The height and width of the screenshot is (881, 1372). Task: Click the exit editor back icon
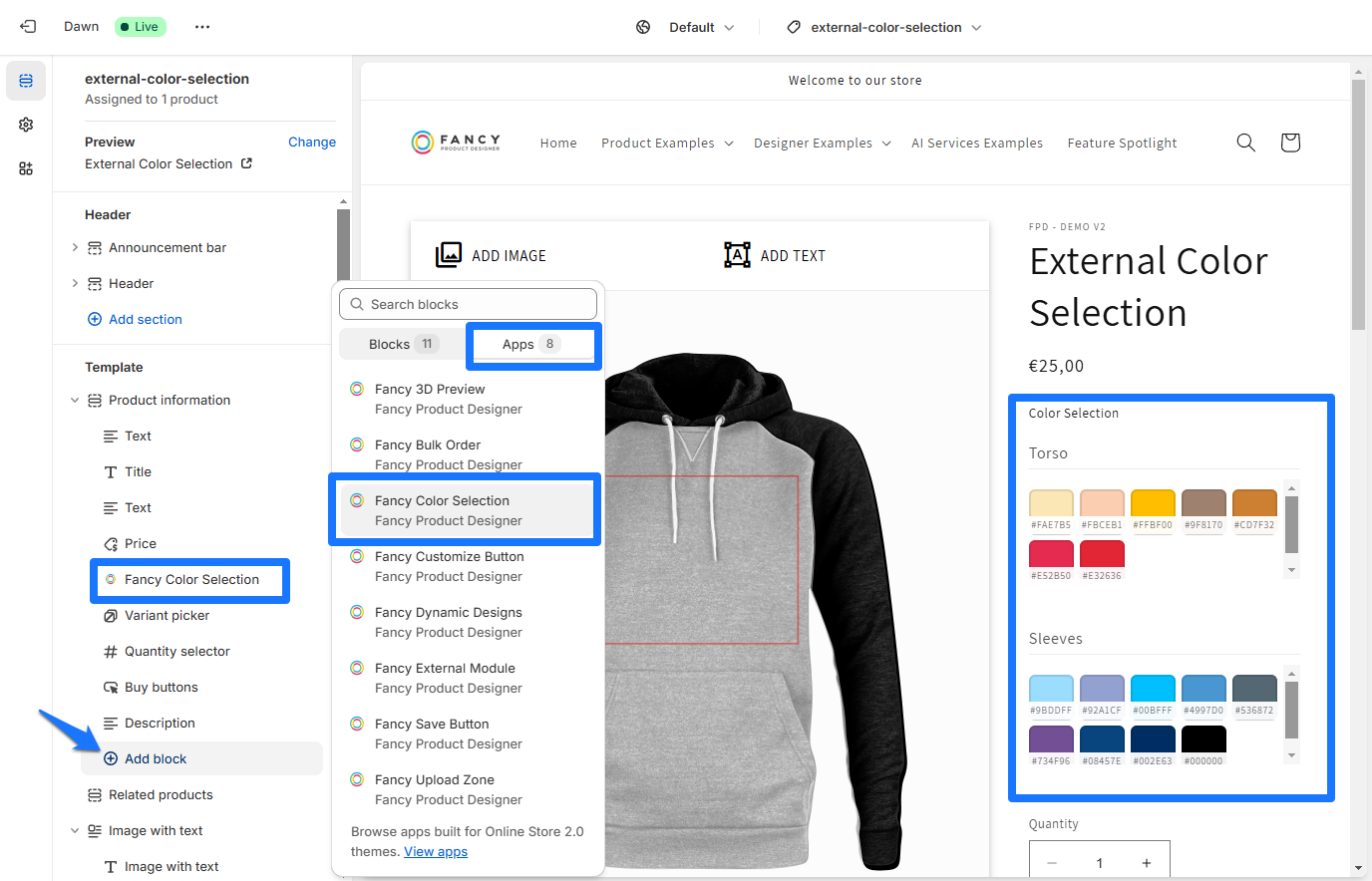coord(28,27)
